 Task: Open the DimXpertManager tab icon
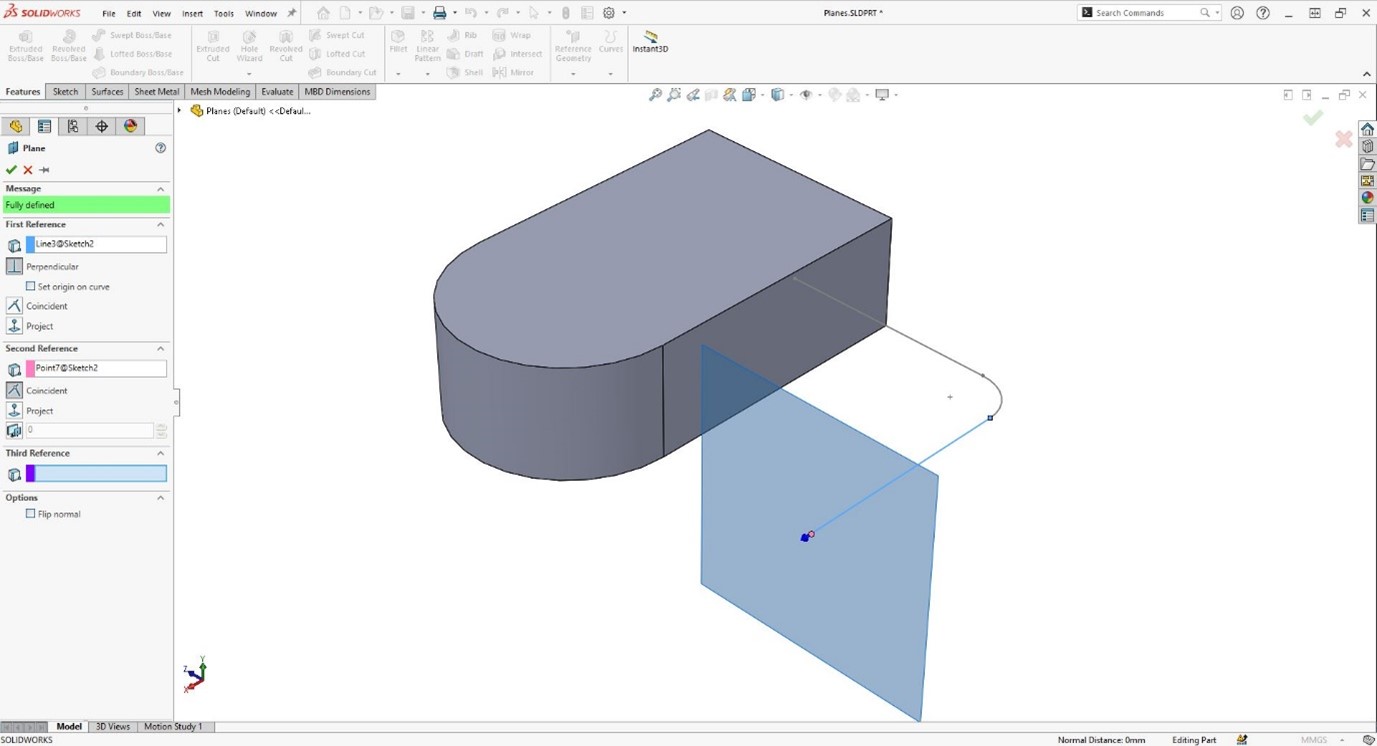point(101,125)
